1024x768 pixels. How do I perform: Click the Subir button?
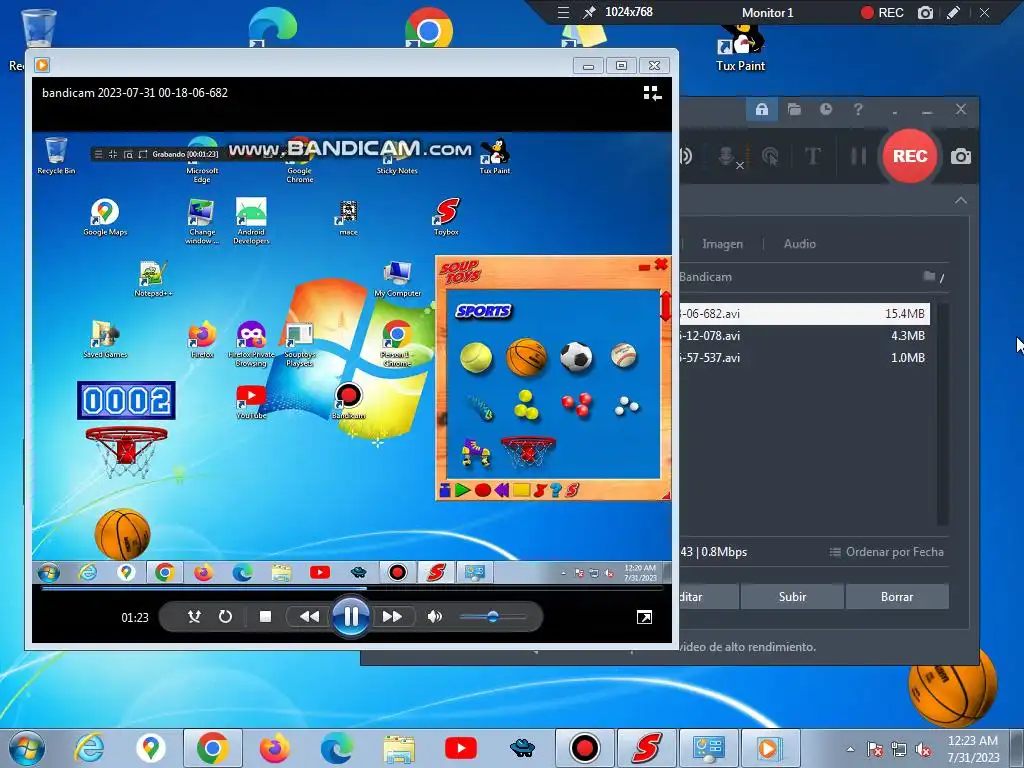792,596
